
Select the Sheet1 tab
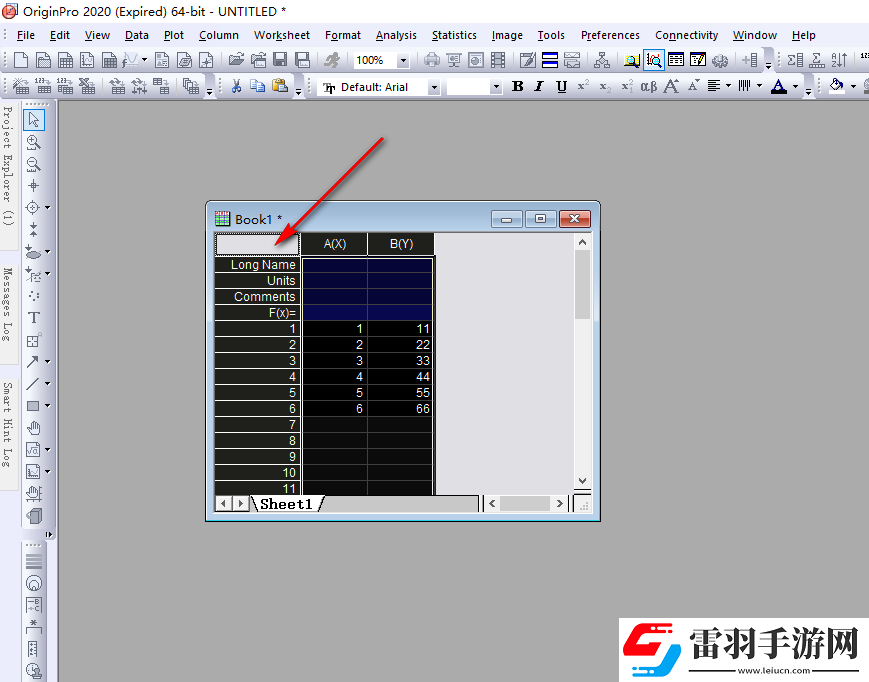point(286,504)
